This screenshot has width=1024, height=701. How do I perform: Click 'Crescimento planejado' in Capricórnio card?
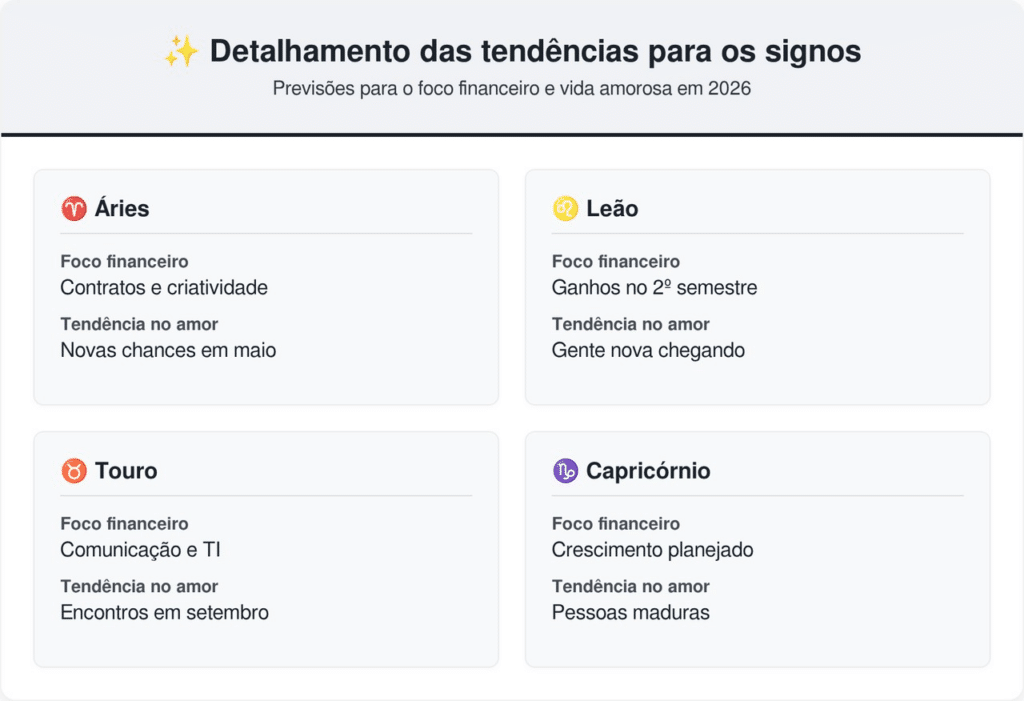point(652,550)
